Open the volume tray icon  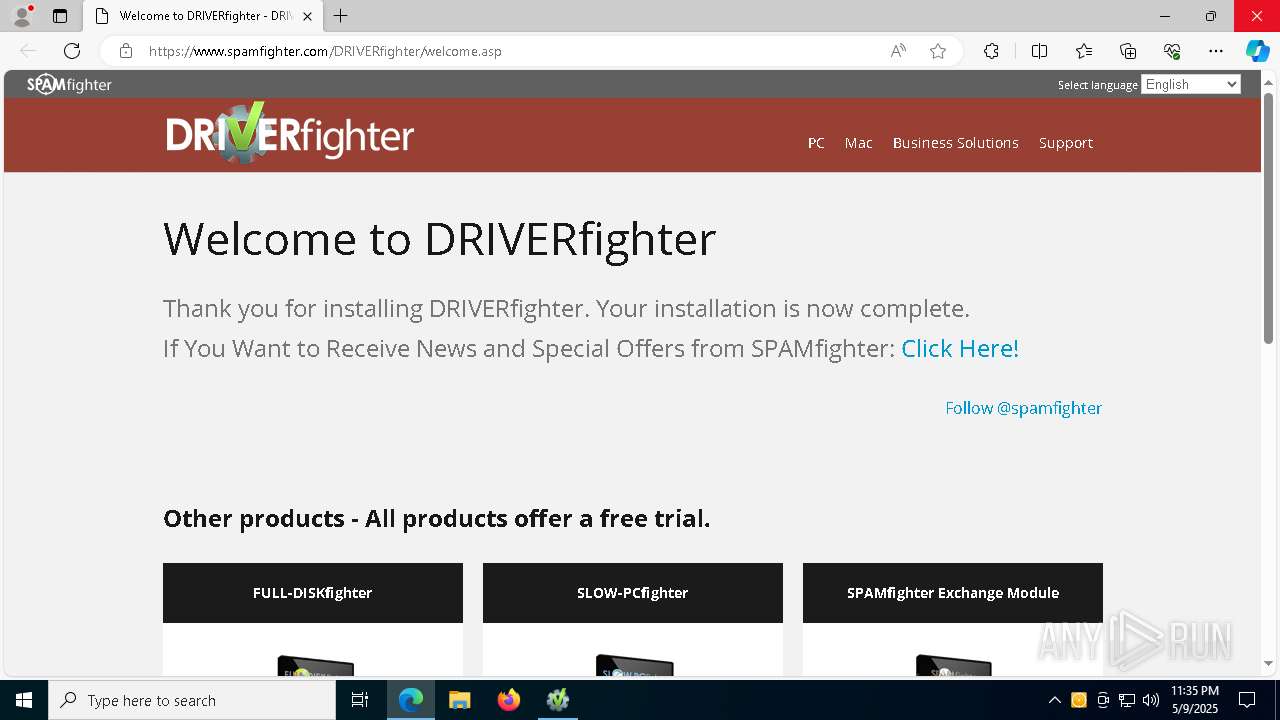tap(1151, 700)
